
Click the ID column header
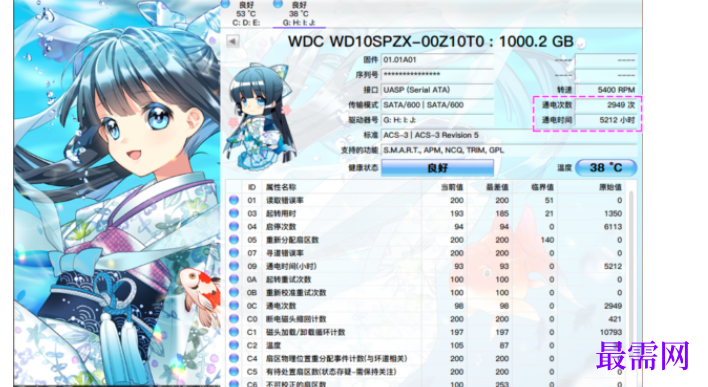(x=252, y=187)
